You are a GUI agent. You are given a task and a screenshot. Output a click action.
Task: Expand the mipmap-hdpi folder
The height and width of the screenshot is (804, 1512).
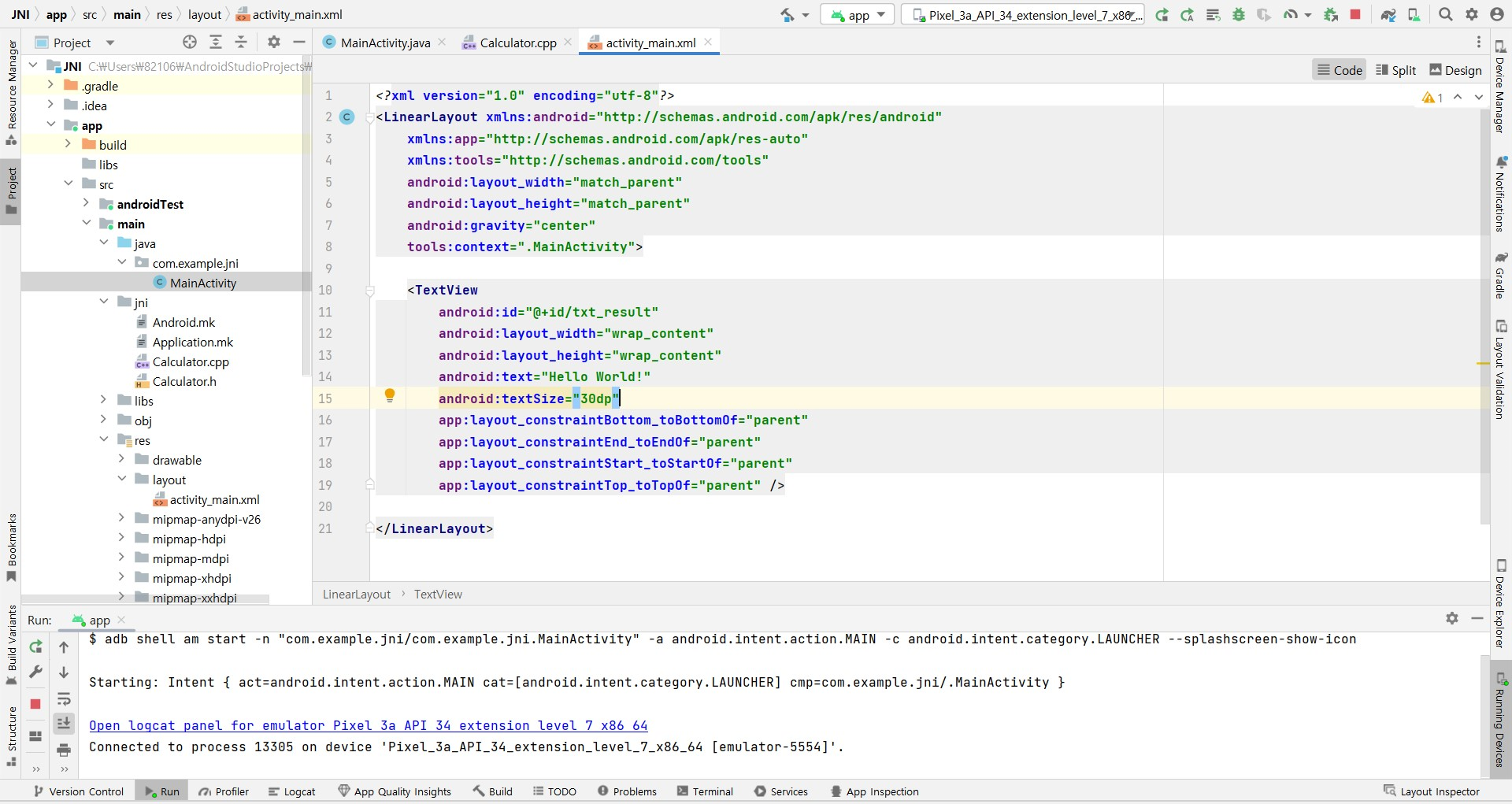121,537
